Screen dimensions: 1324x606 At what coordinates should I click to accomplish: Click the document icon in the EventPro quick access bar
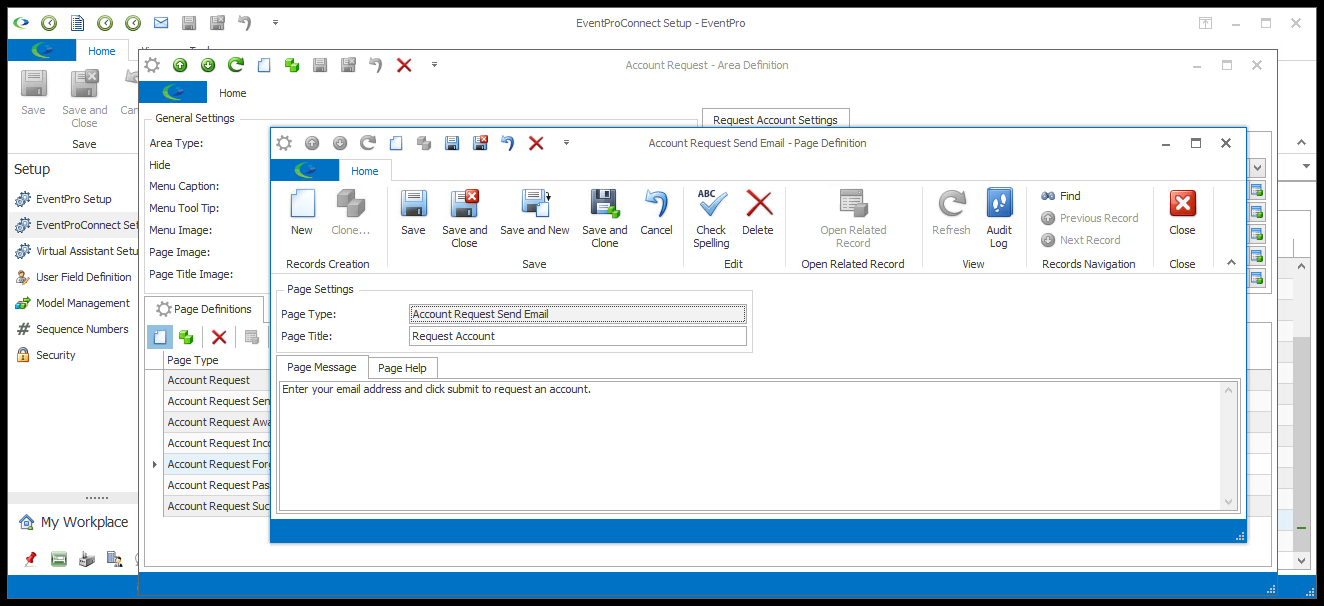pyautogui.click(x=77, y=23)
